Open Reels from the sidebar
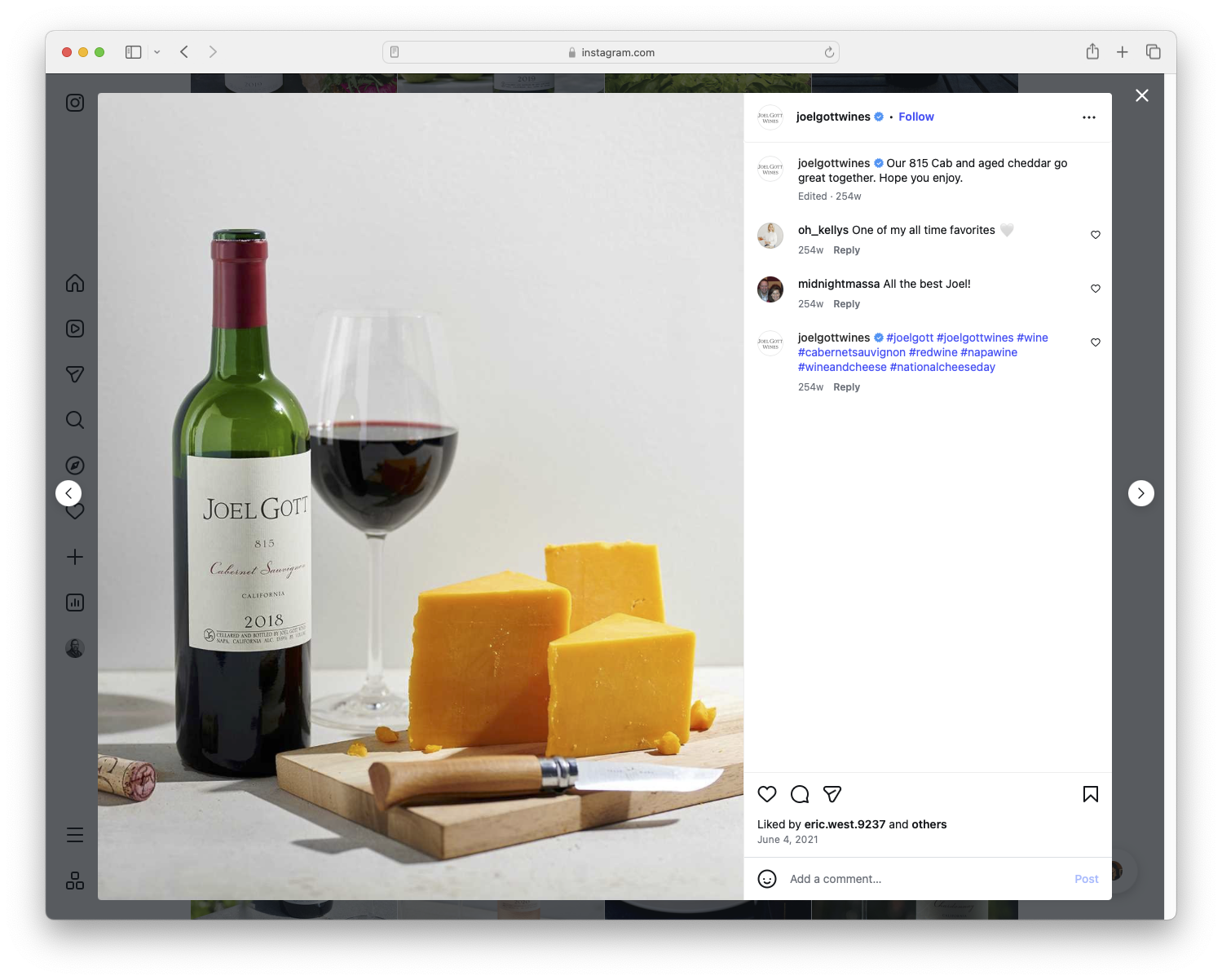This screenshot has width=1222, height=980. click(75, 329)
